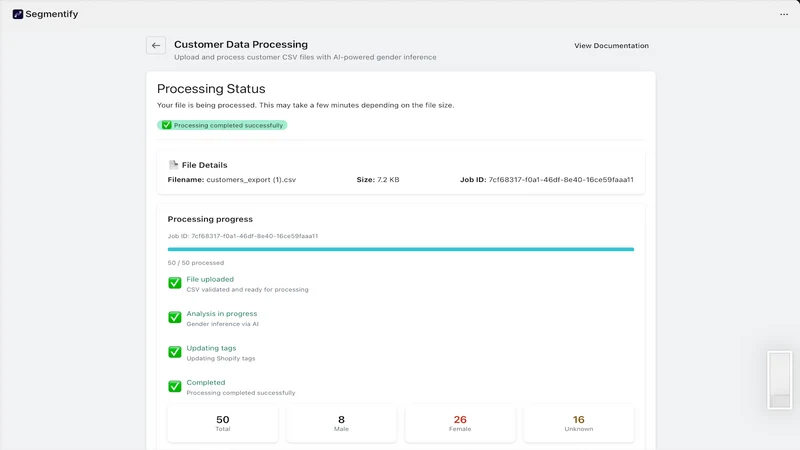Image resolution: width=800 pixels, height=450 pixels.
Task: Click the Segmentify logo icon
Action: 18,14
